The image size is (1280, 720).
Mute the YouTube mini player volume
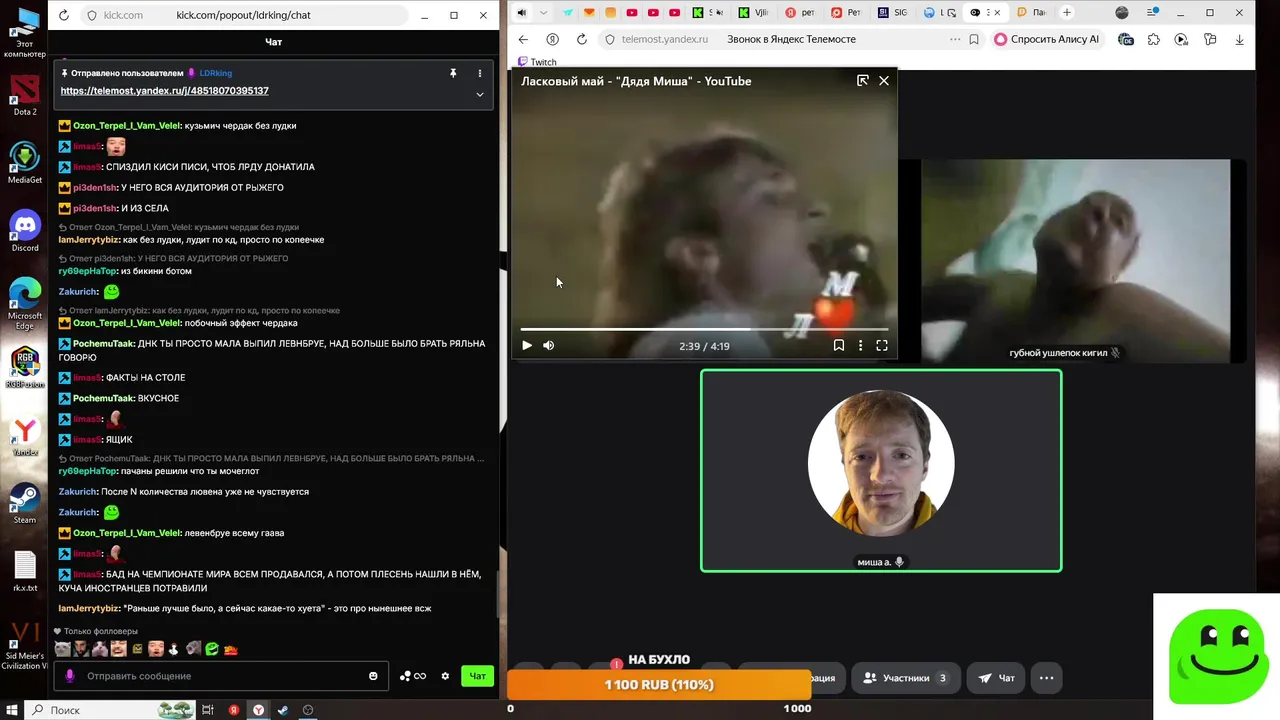coord(548,345)
